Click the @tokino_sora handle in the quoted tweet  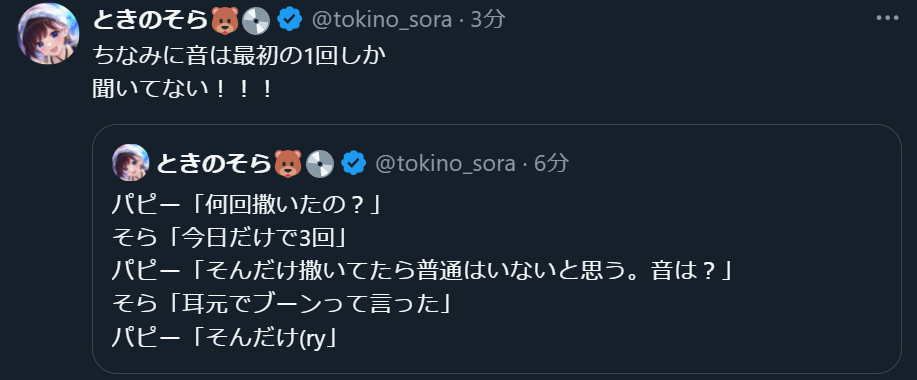pos(445,164)
